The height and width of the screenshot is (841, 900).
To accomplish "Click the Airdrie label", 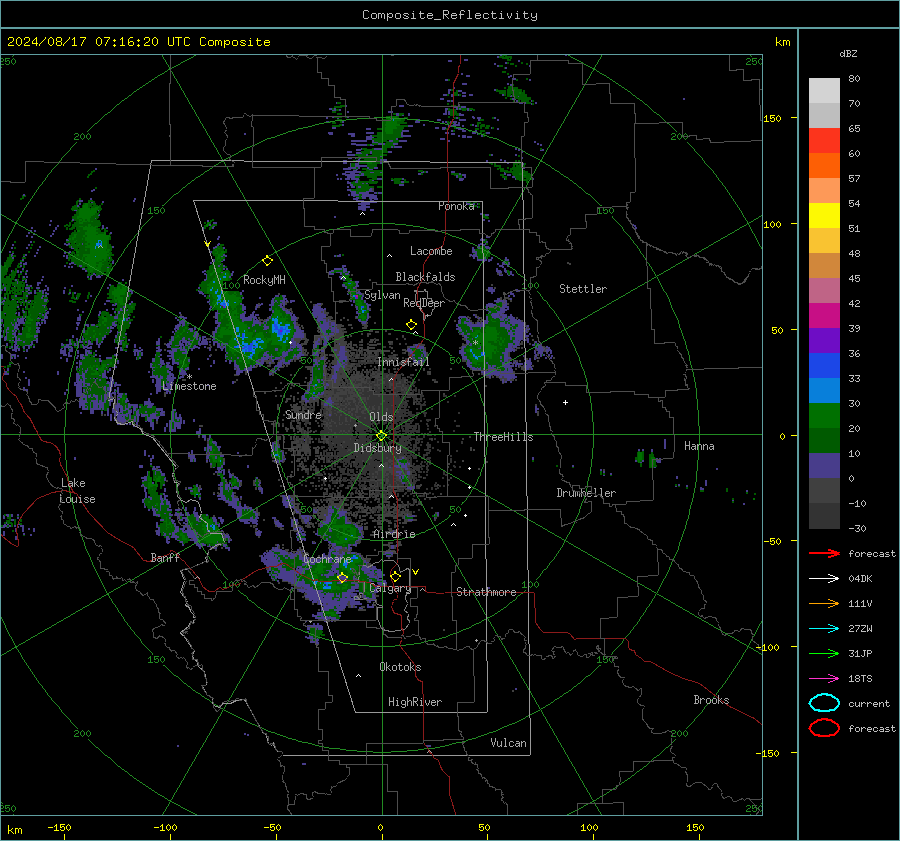I will click(x=394, y=534).
